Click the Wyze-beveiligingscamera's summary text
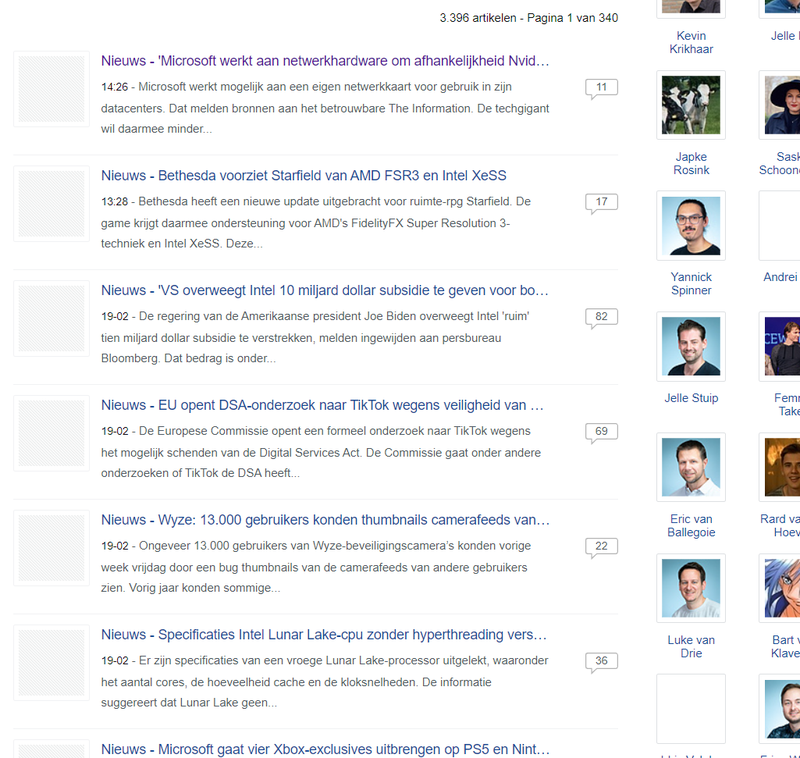Viewport: 800px width, 758px height. (x=316, y=567)
